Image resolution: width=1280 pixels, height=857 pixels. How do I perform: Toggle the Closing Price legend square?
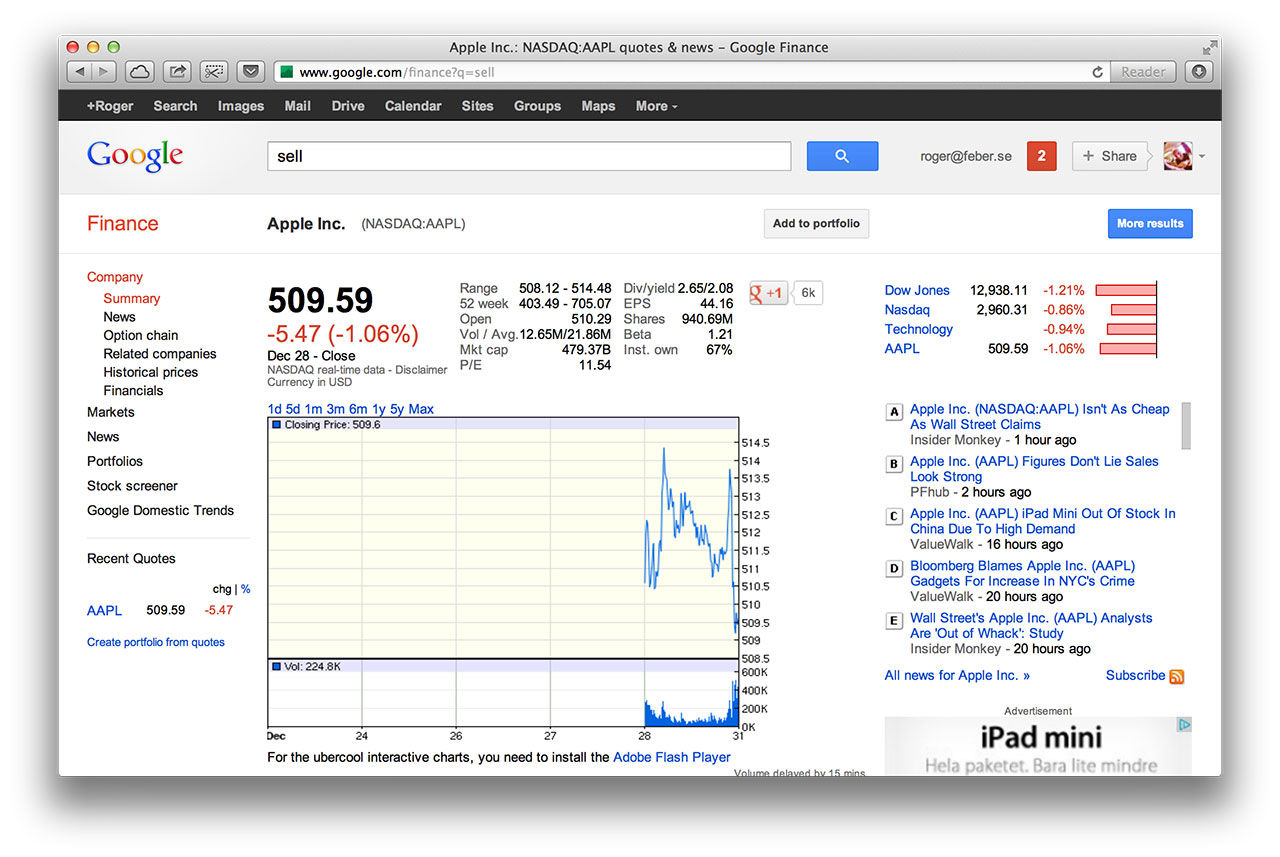coord(277,425)
